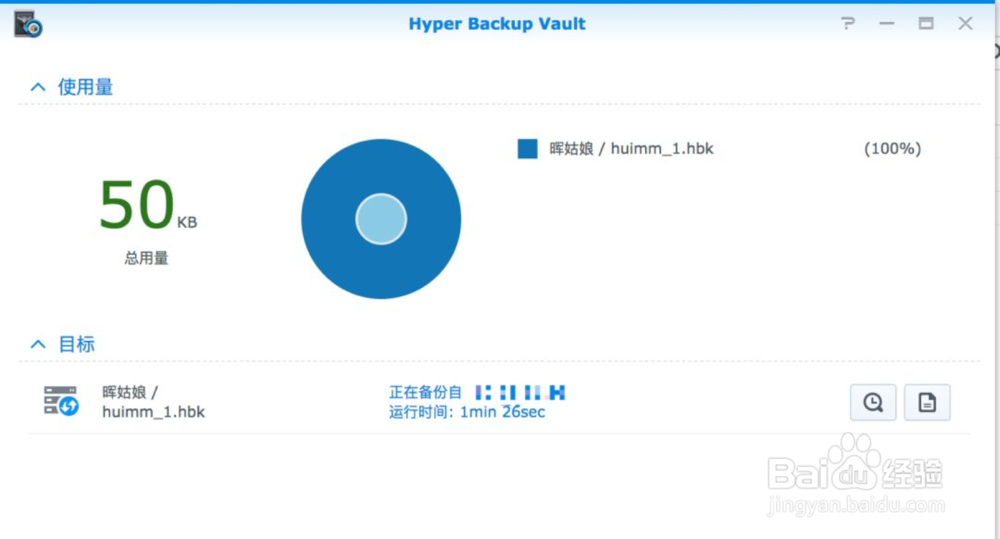Viewport: 1000px width, 539px height.
Task: Click the 使用量 section heading
Action: (85, 87)
